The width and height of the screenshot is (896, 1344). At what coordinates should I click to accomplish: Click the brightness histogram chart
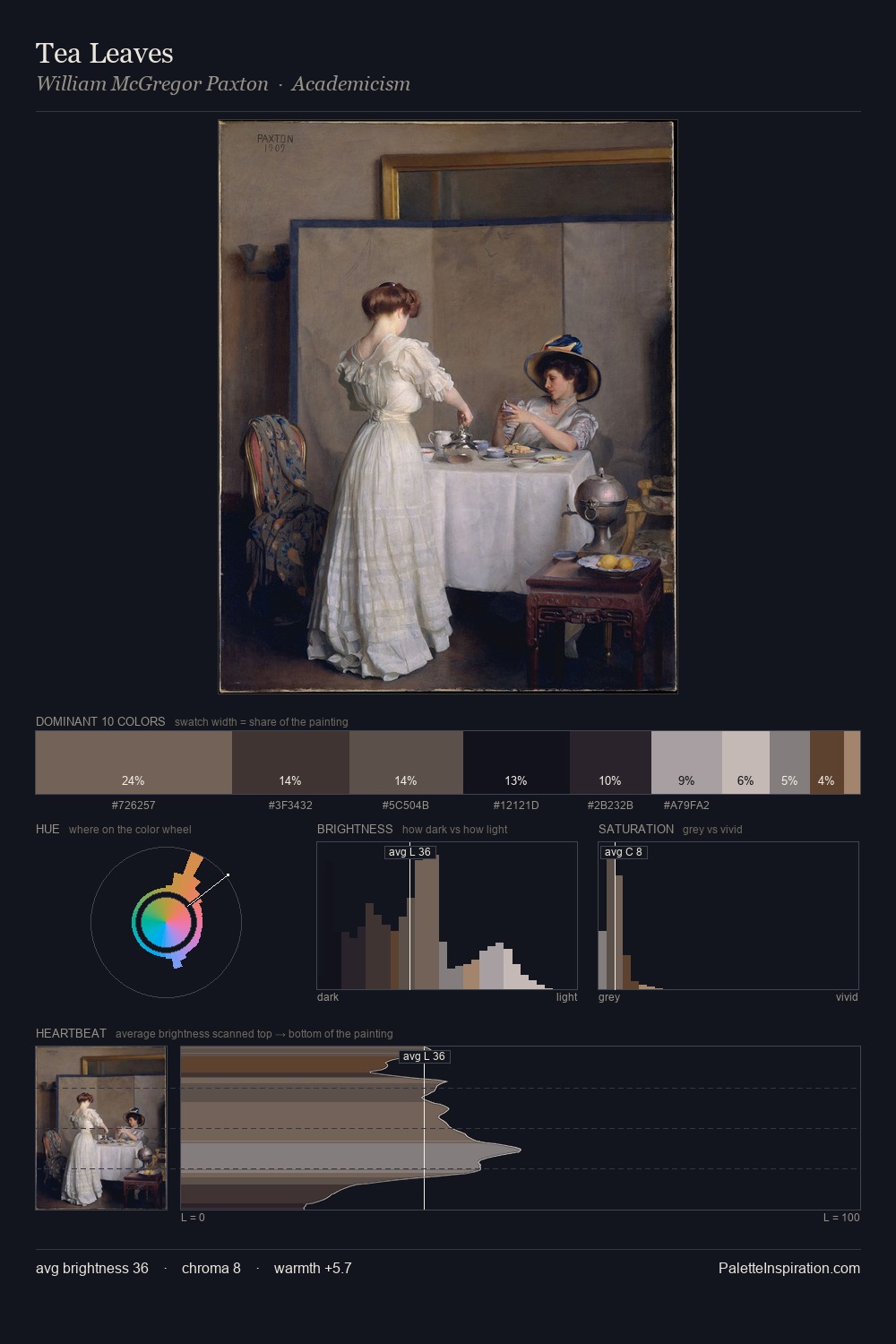[x=447, y=916]
